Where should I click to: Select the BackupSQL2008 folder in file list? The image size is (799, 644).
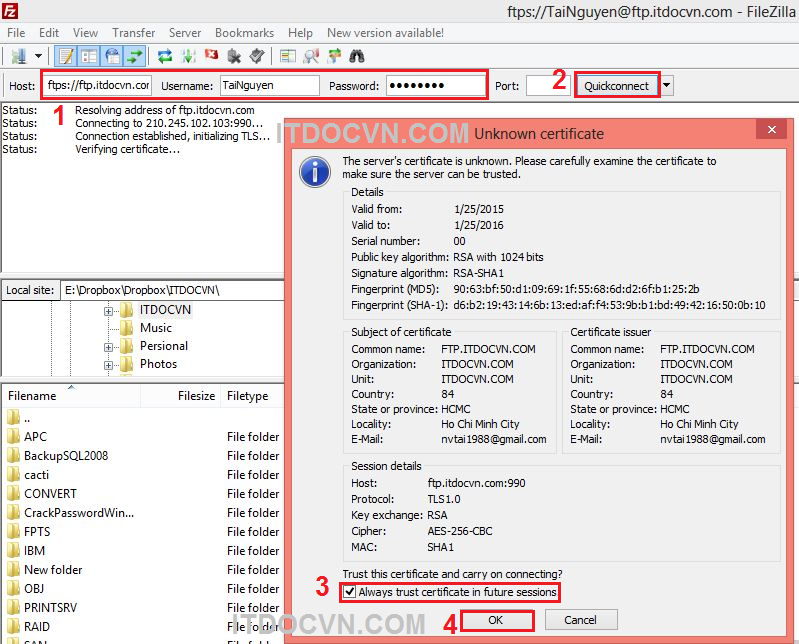[x=65, y=456]
